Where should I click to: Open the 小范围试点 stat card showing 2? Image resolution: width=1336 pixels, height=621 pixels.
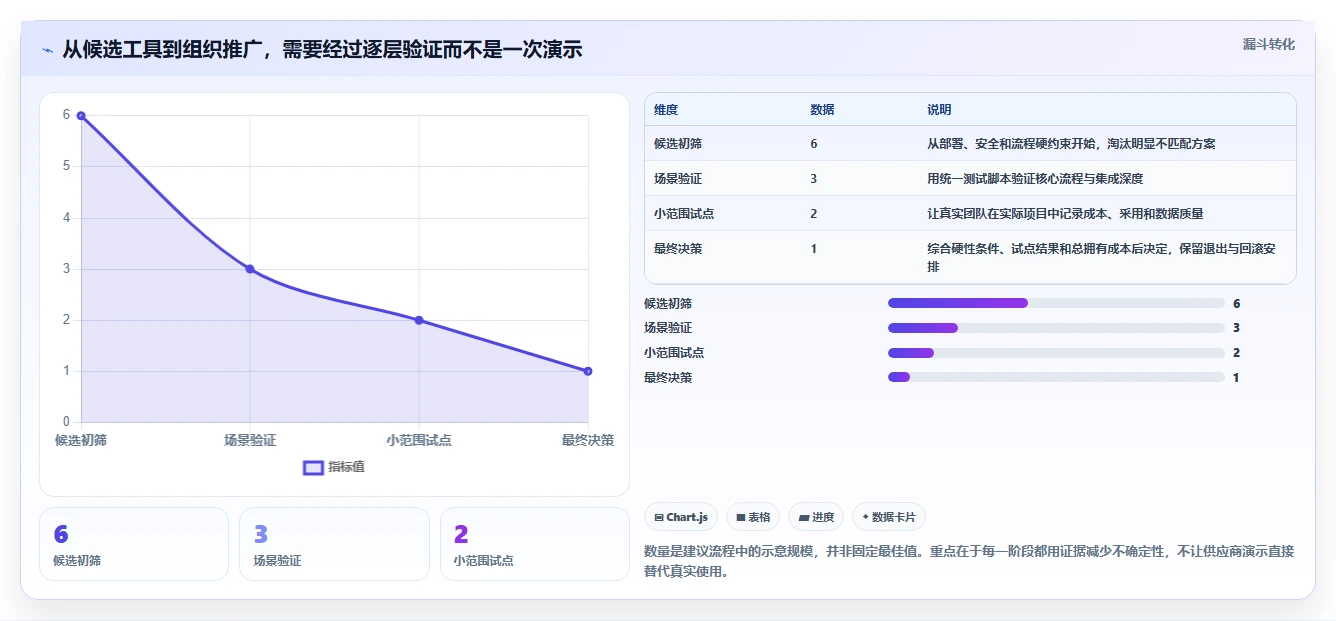pos(535,544)
